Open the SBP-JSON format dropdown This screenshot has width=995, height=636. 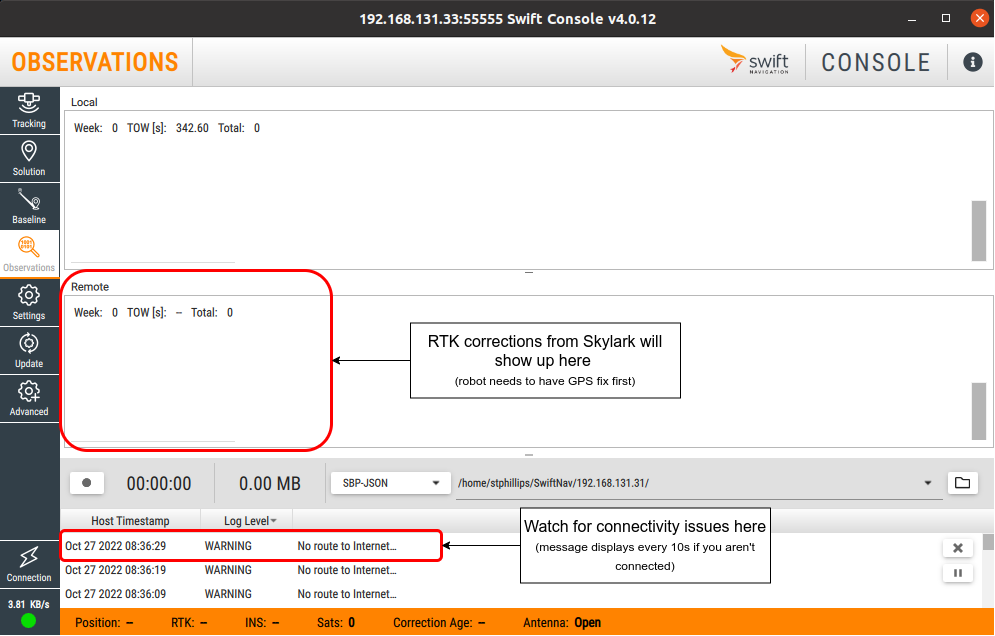pos(390,483)
